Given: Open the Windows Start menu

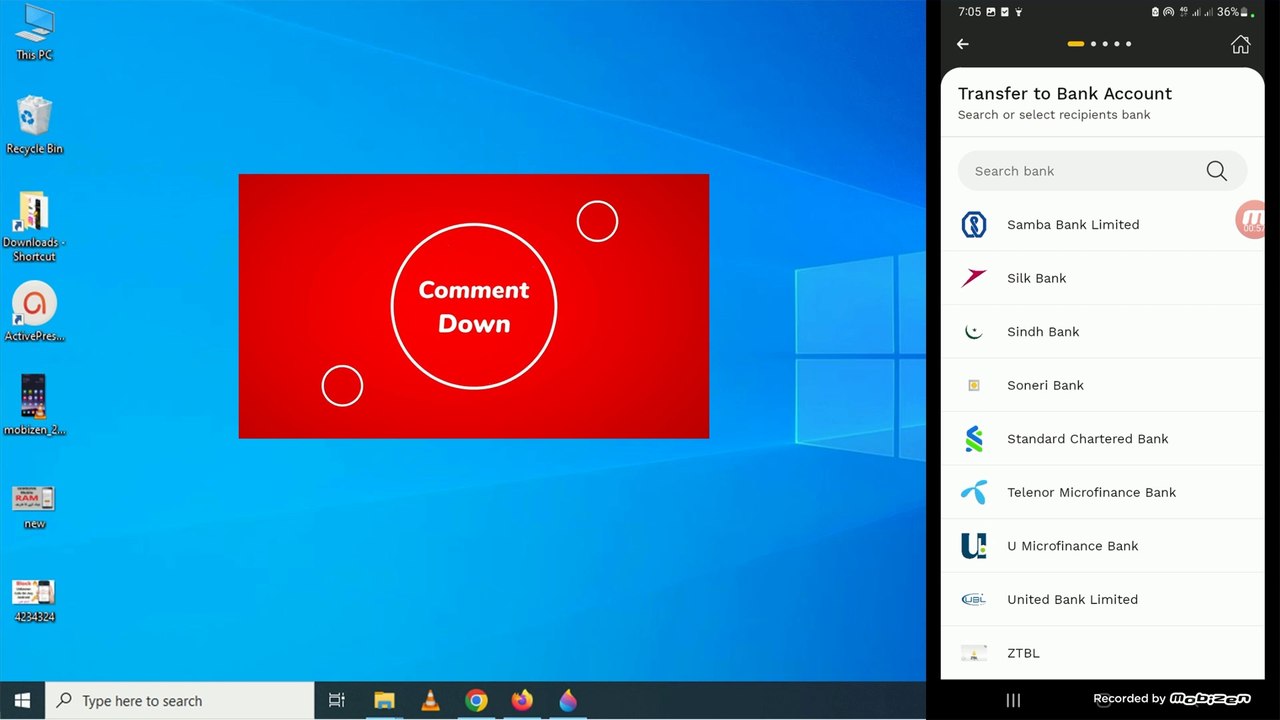Looking at the screenshot, I should (x=22, y=700).
